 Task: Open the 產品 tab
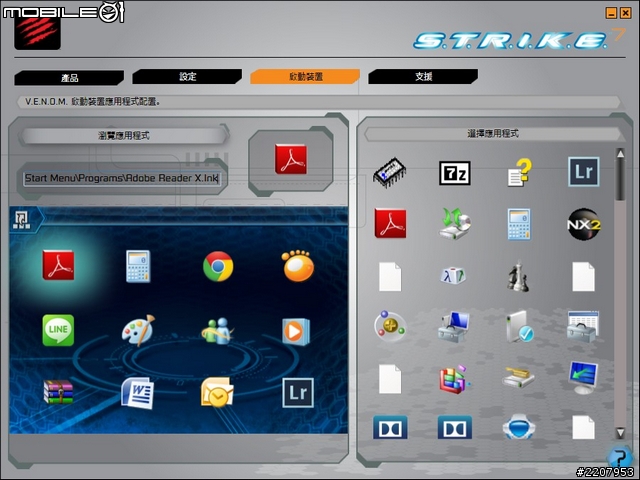tap(69, 77)
